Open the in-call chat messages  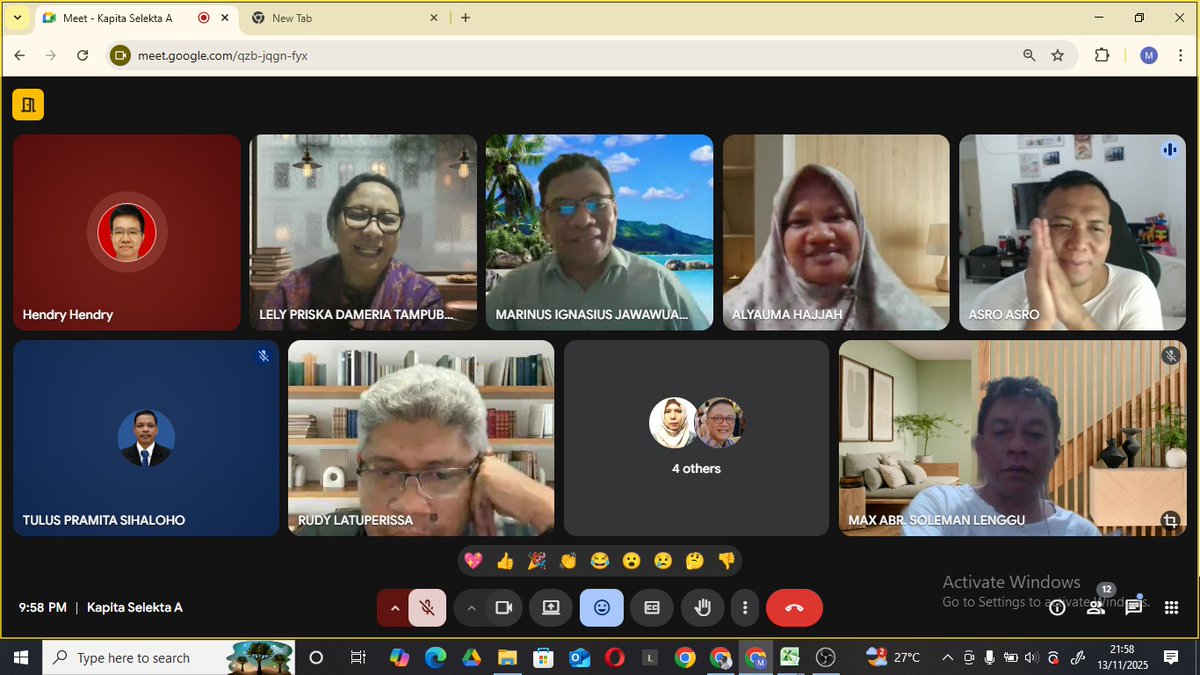click(1133, 607)
